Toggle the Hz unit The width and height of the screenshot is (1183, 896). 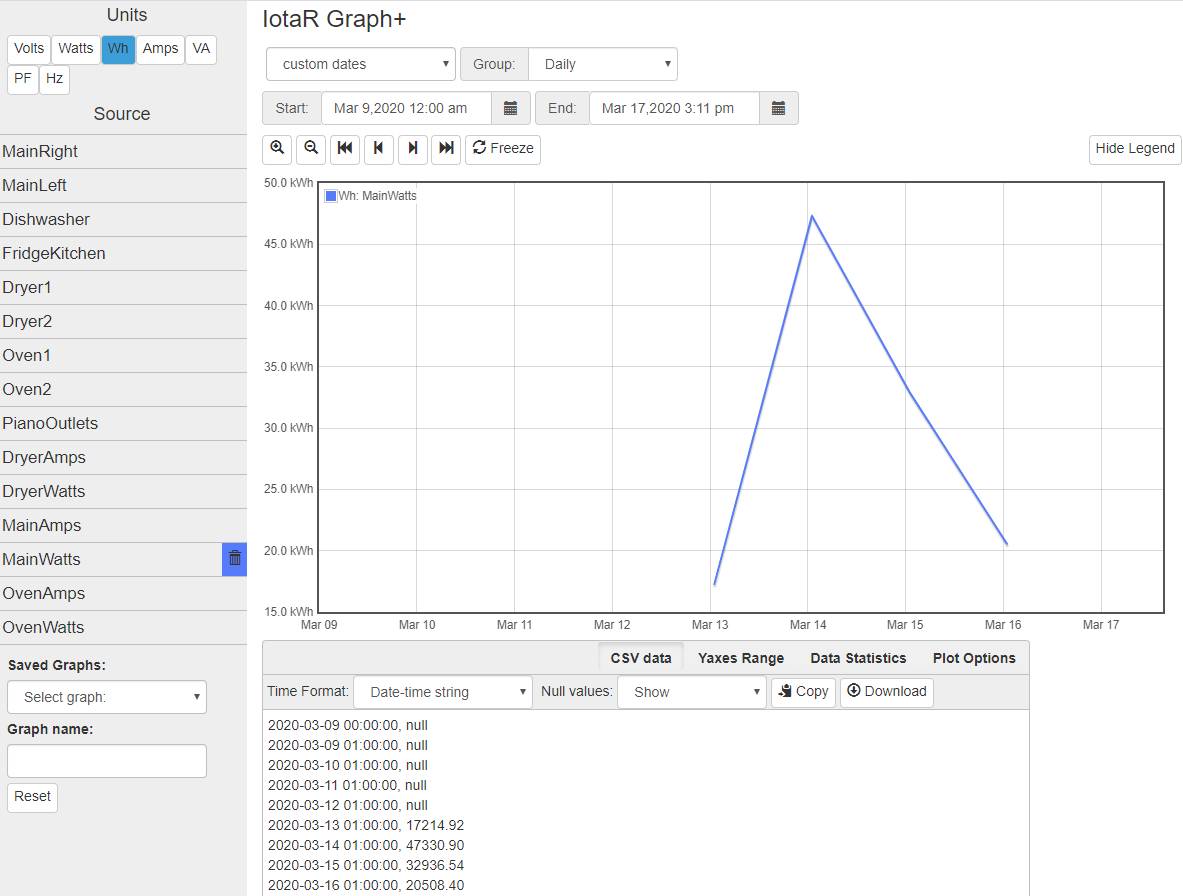tap(54, 79)
